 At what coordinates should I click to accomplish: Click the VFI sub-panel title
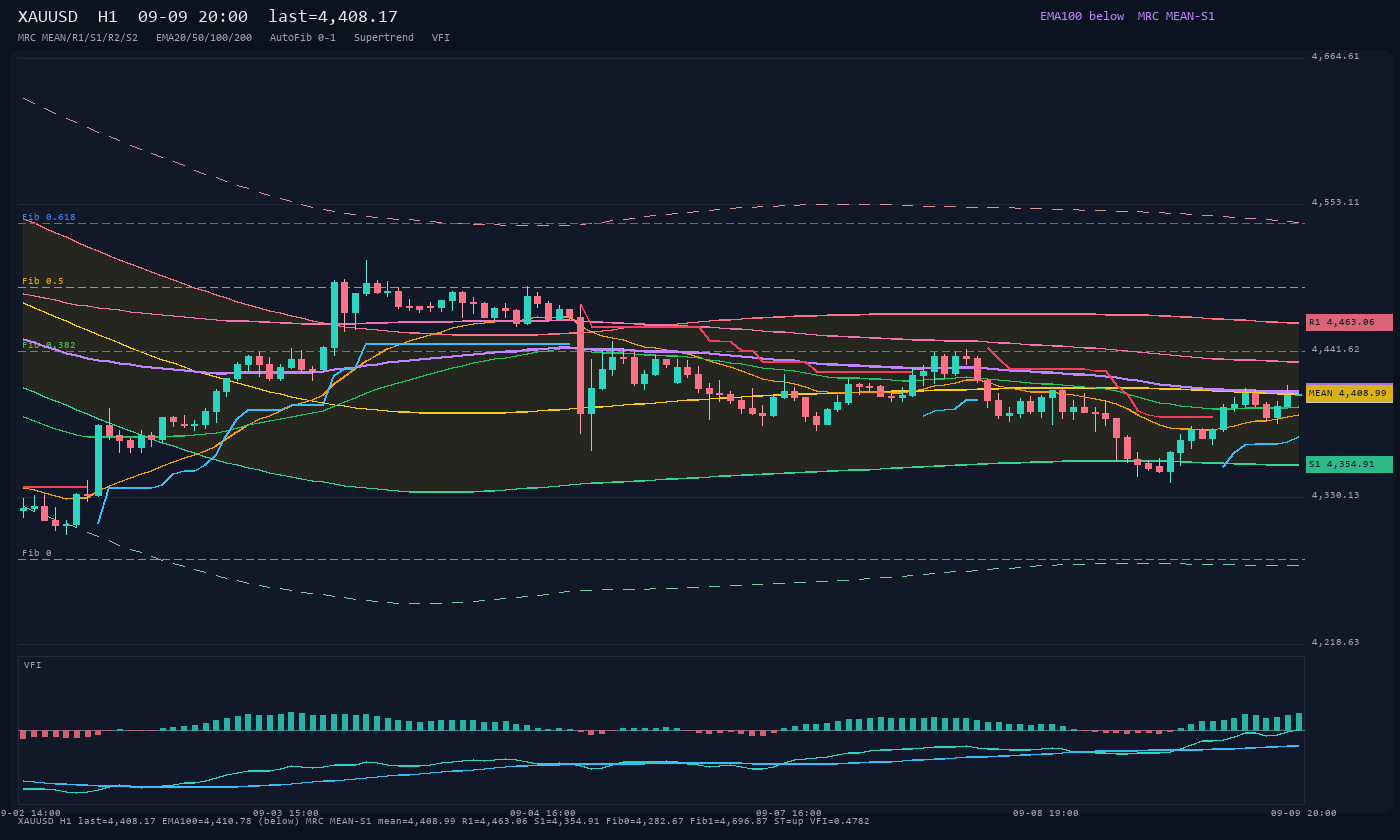point(33,665)
